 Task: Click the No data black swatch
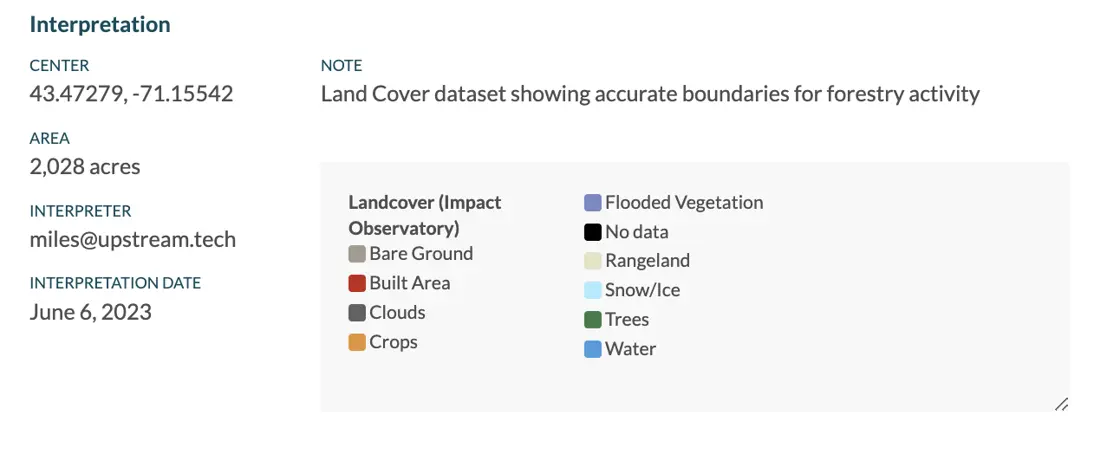pos(593,232)
